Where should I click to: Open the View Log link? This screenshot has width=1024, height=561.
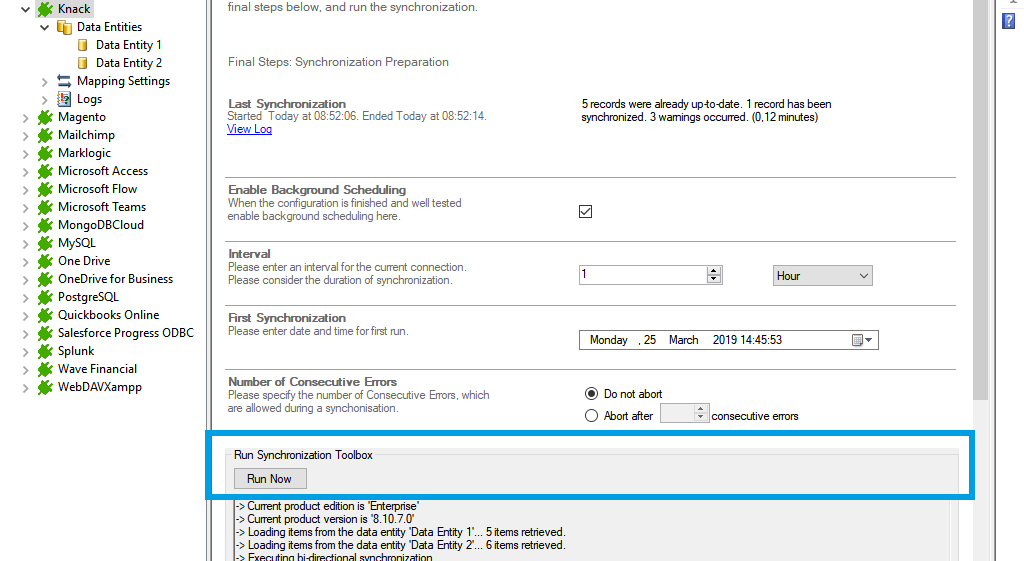[x=249, y=129]
